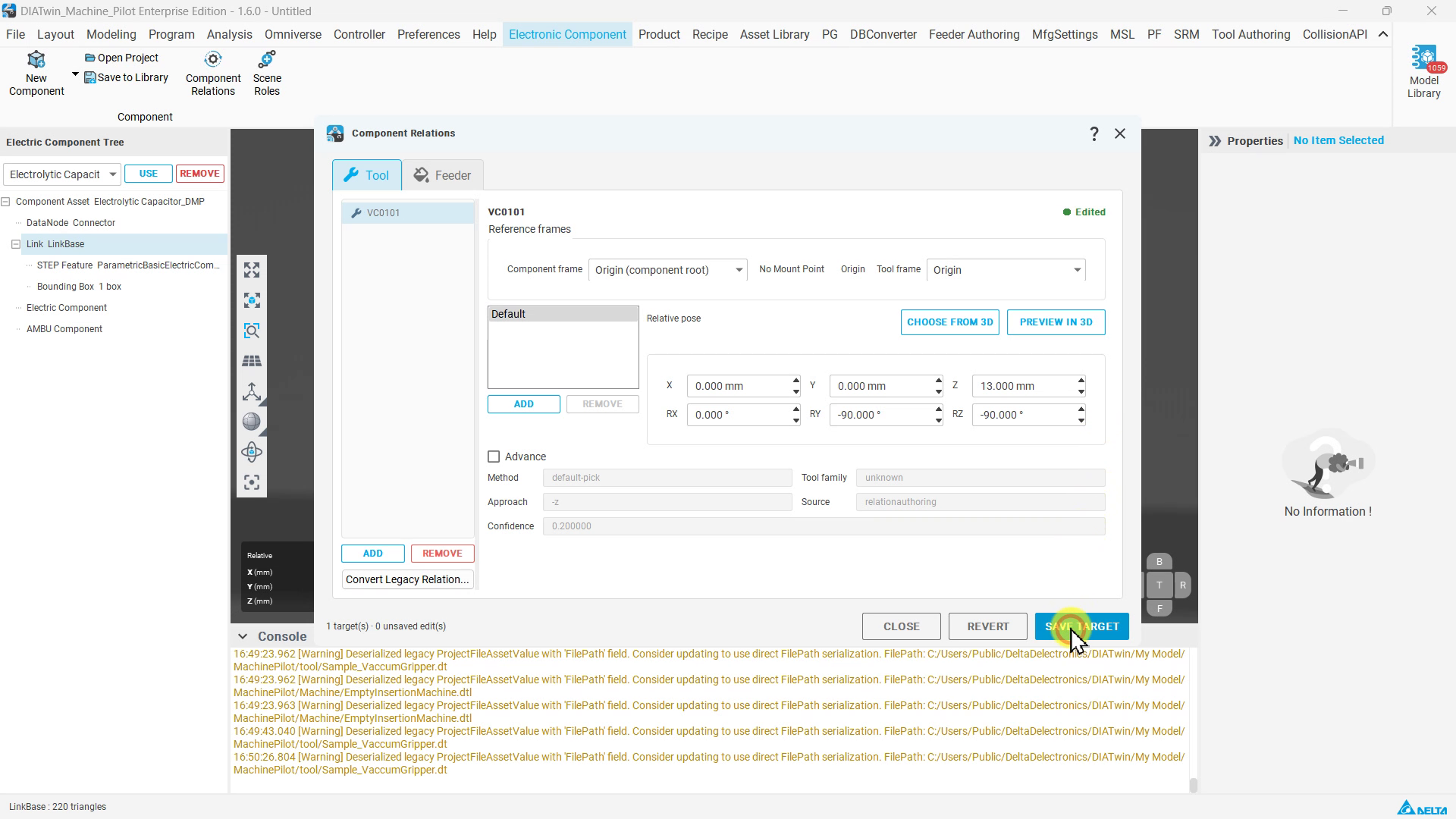Click the F face of the view cube
This screenshot has width=1456, height=819.
coord(1159,608)
